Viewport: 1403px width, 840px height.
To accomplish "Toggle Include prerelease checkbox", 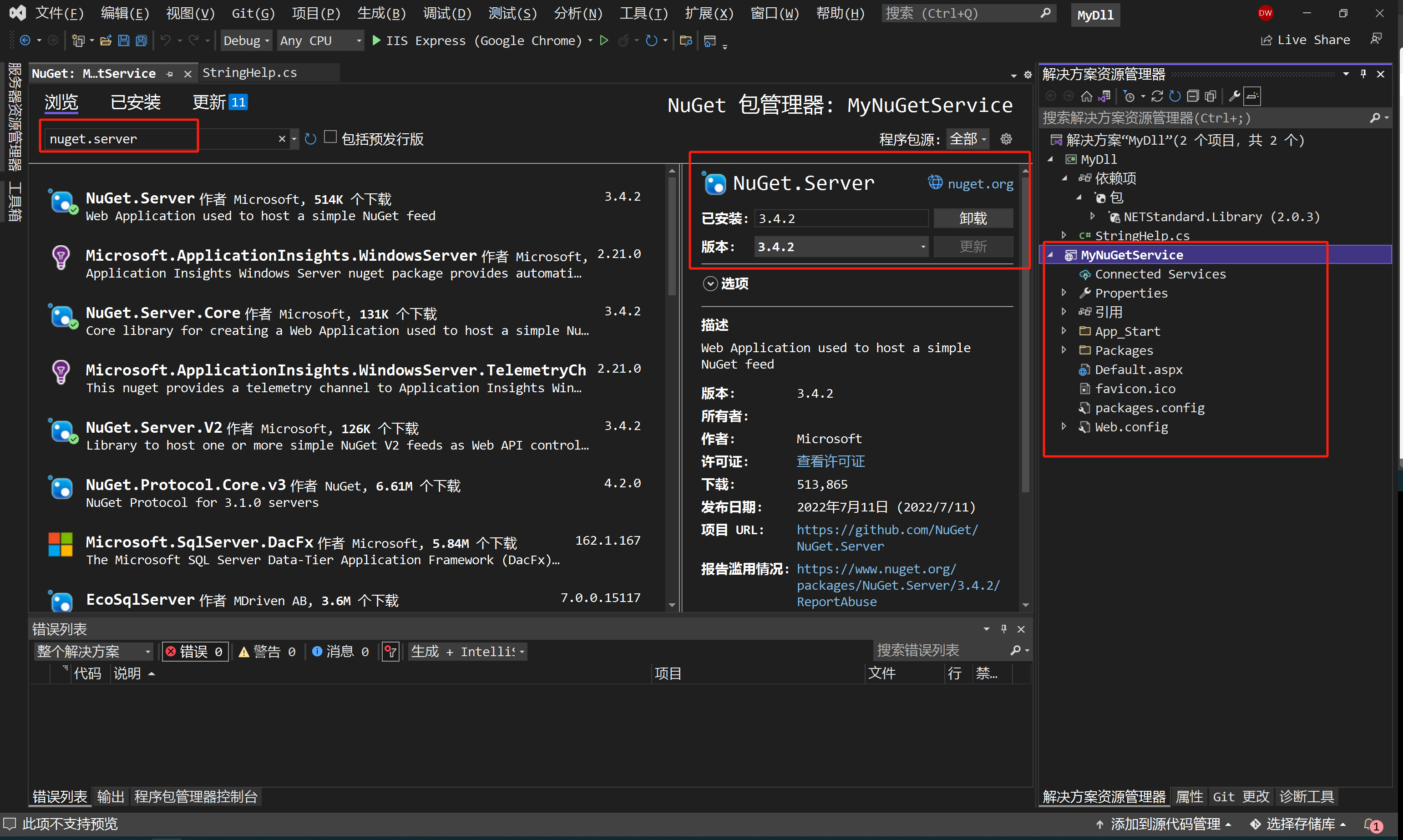I will pos(330,137).
